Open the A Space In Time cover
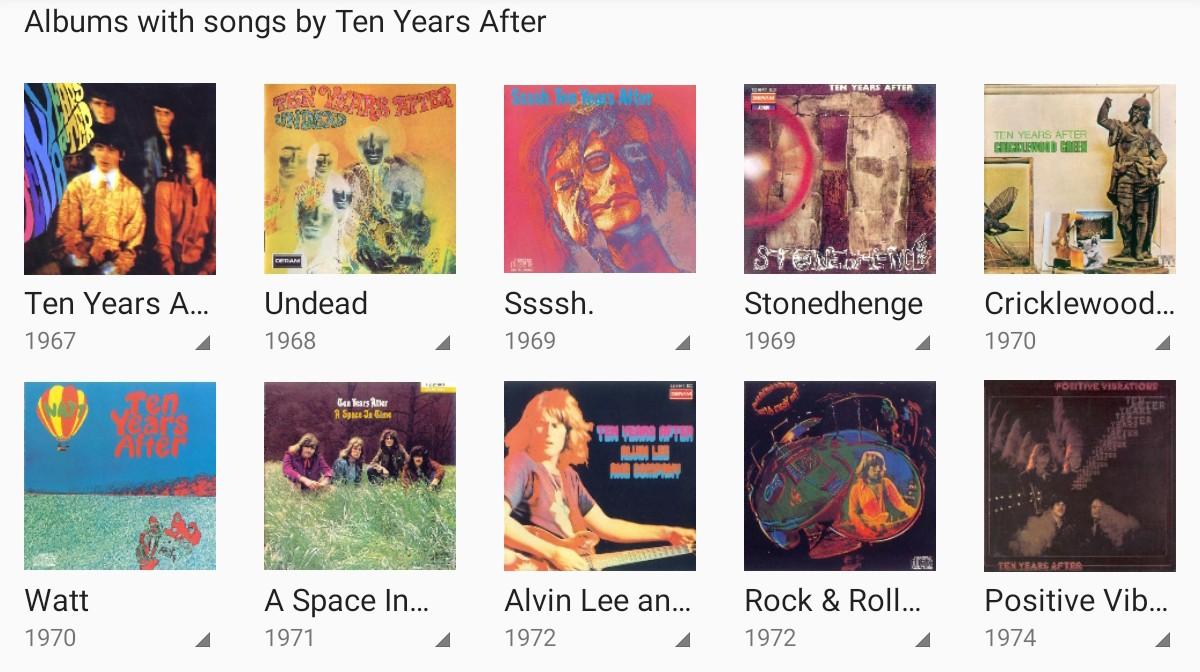The height and width of the screenshot is (672, 1200). pos(360,476)
